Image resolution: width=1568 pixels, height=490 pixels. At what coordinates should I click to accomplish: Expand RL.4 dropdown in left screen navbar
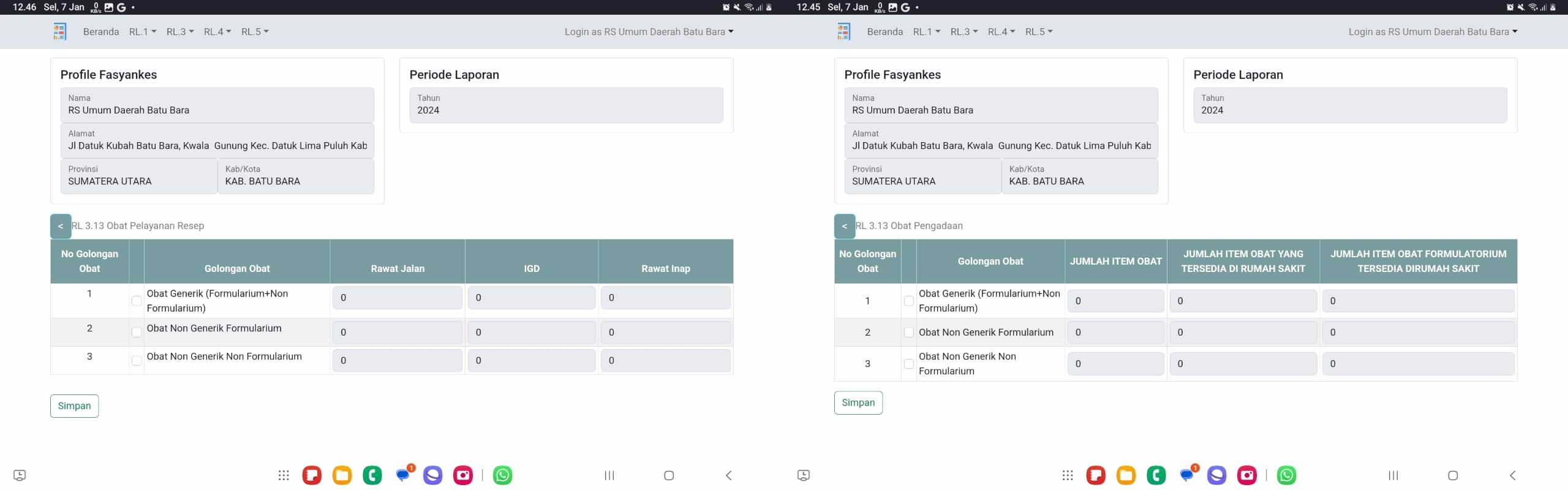pos(217,32)
